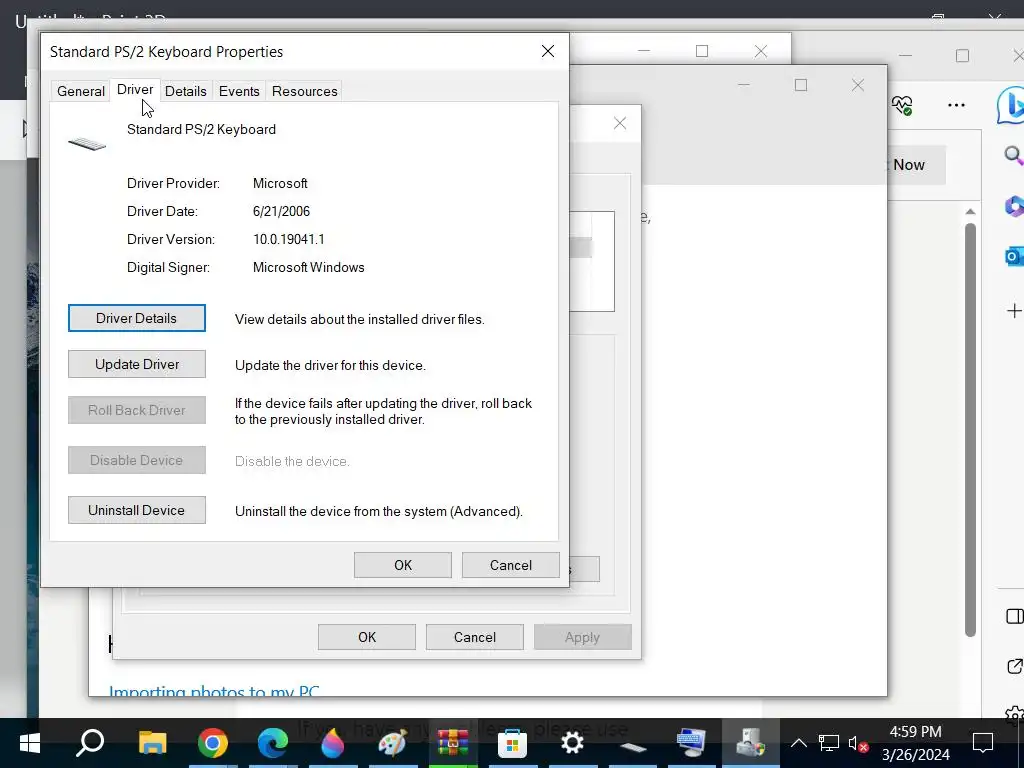
Task: Open taskbar Search
Action: click(x=90, y=743)
